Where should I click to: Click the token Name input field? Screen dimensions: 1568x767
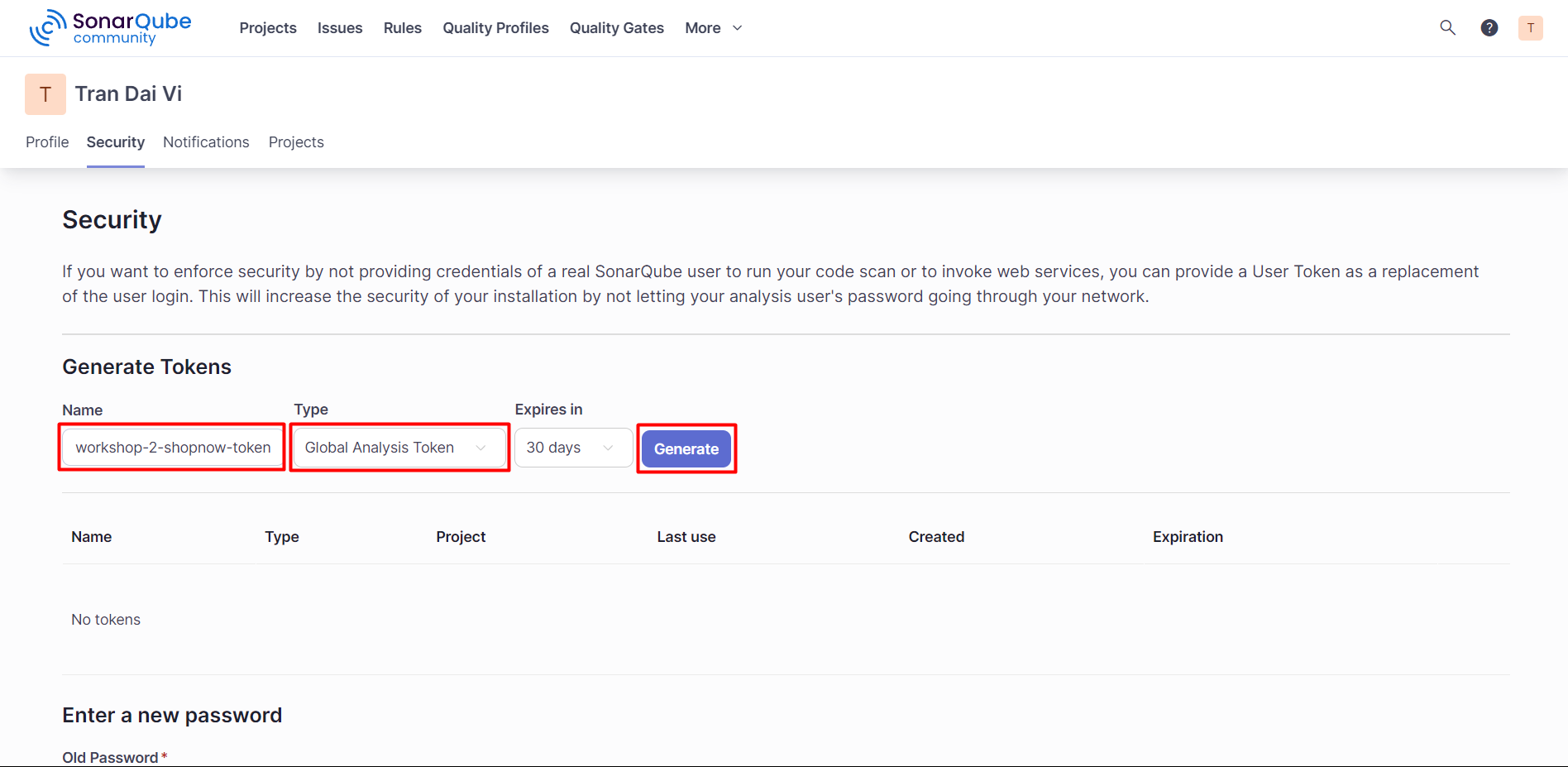coord(171,447)
